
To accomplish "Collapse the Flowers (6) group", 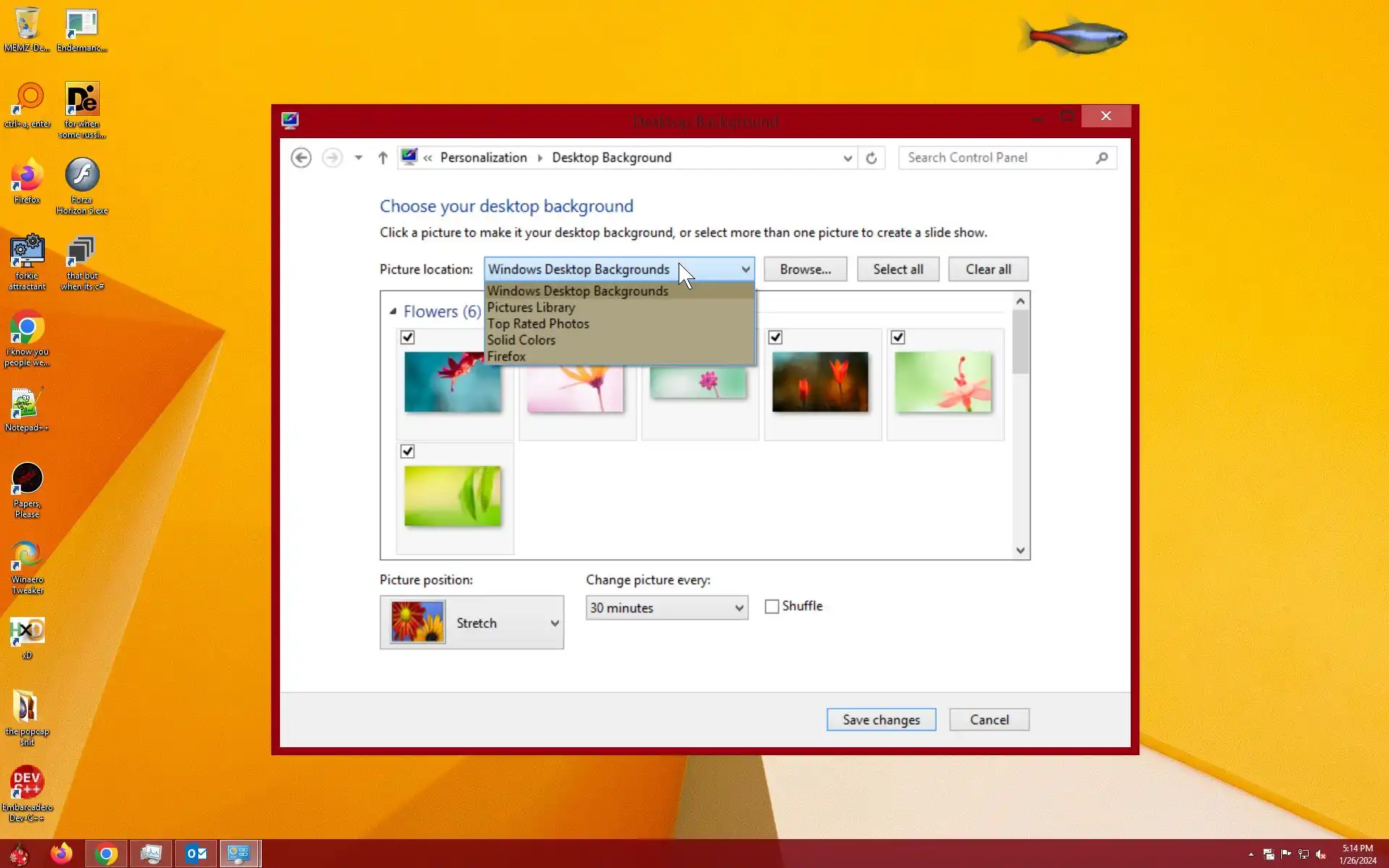I will point(393,312).
